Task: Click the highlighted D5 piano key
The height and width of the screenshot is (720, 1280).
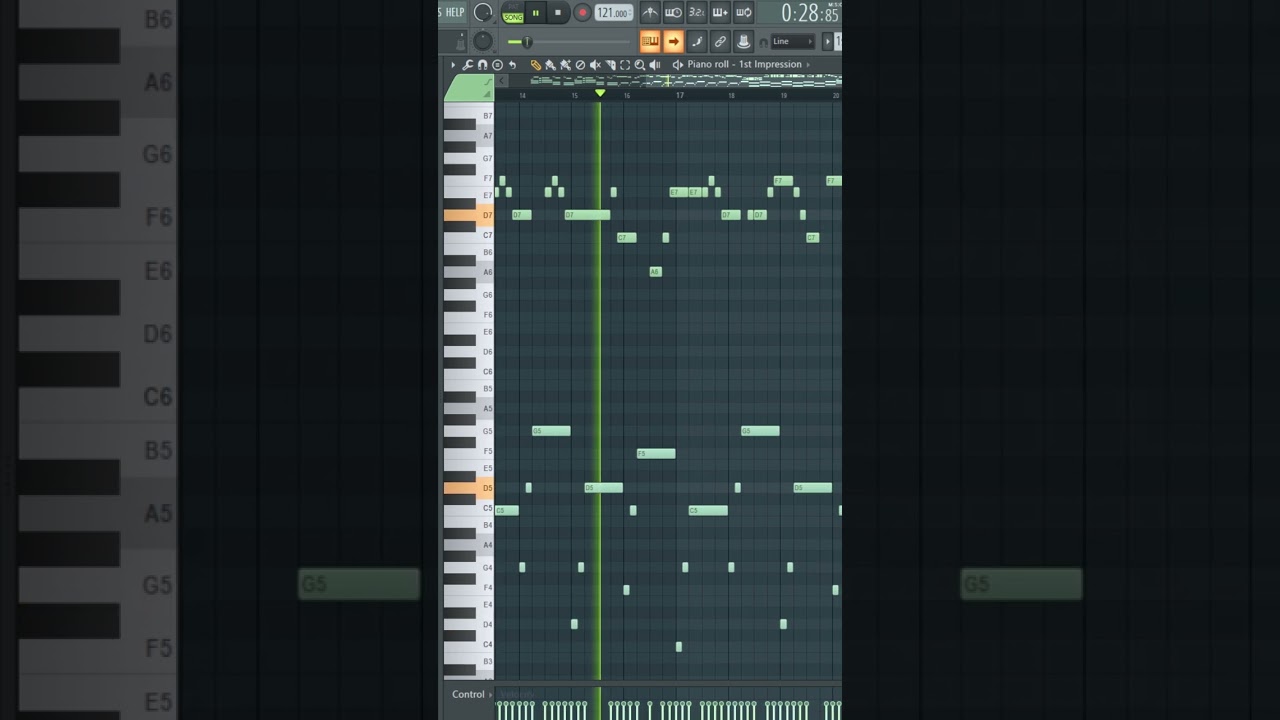Action: tap(469, 488)
